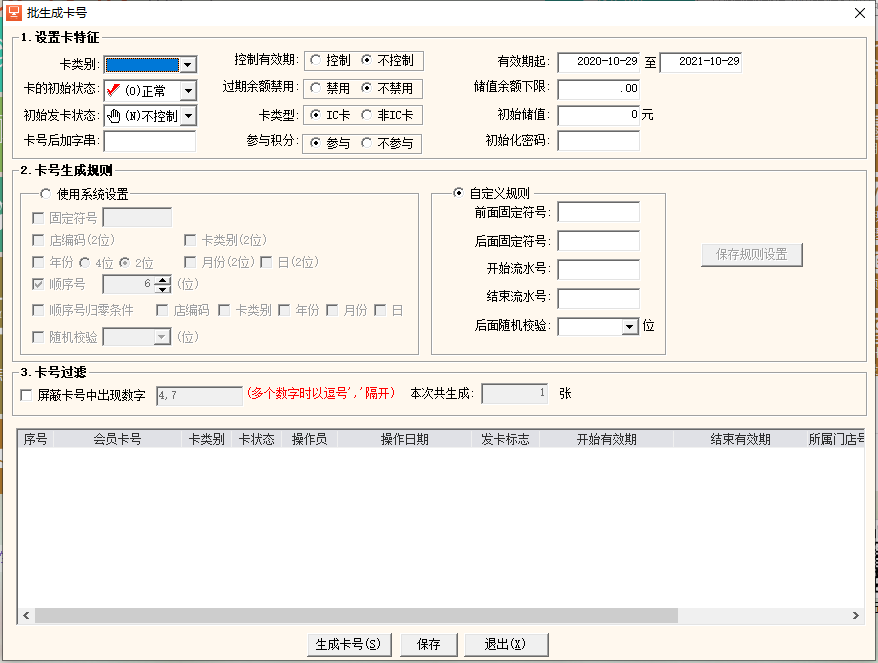This screenshot has width=878, height=663.
Task: Click the end date field 2021-10-29
Action: (700, 62)
